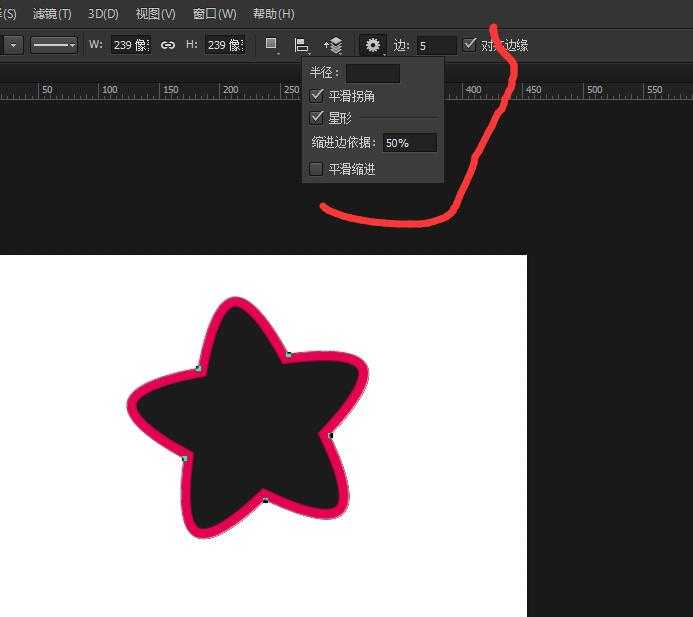Expand the small arrow dropdown left of stroke style
This screenshot has width=693, height=617.
(13, 45)
